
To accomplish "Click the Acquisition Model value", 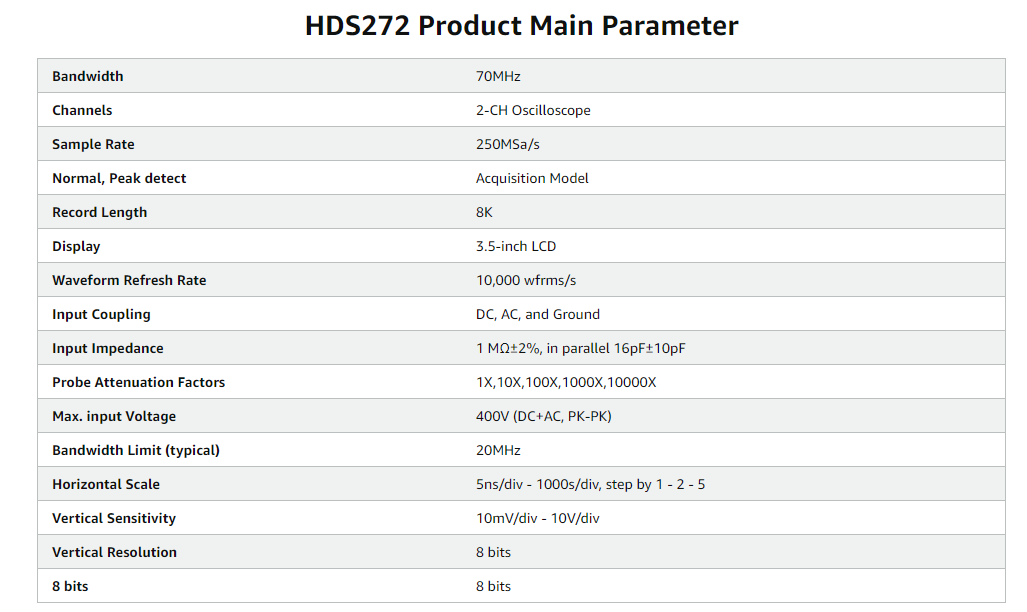I will click(x=532, y=178).
